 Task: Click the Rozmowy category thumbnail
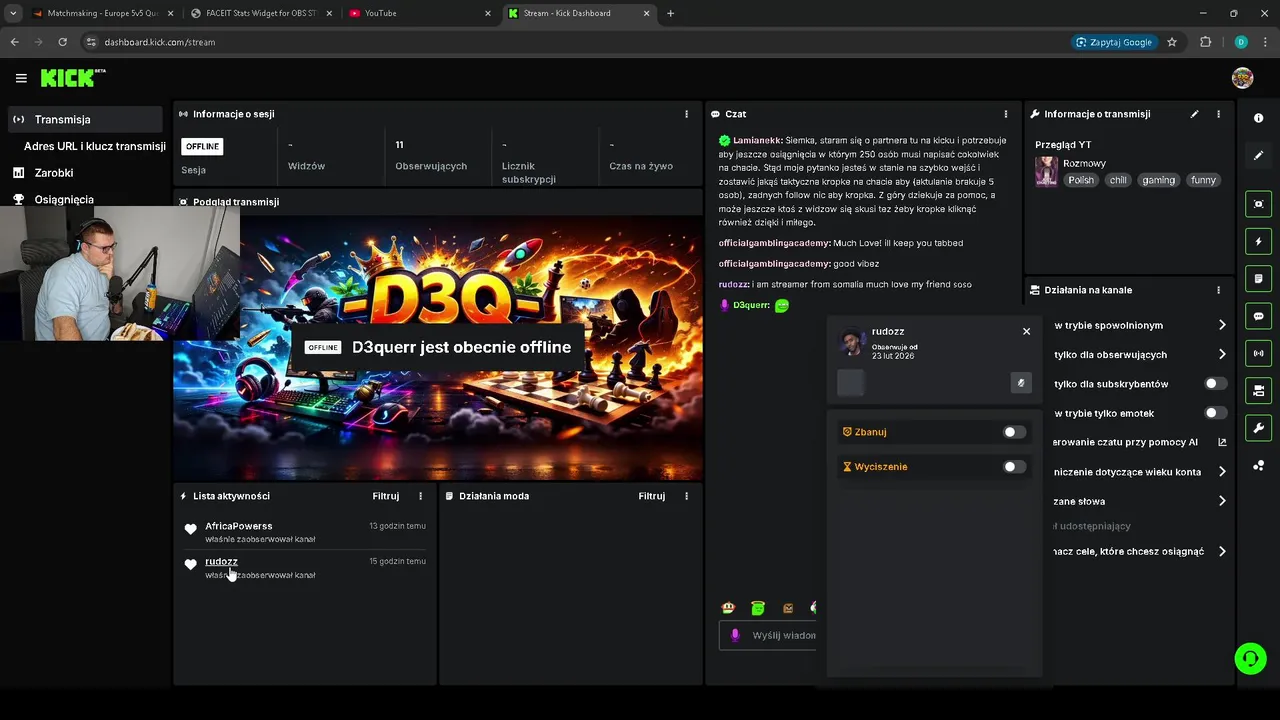tap(1046, 171)
